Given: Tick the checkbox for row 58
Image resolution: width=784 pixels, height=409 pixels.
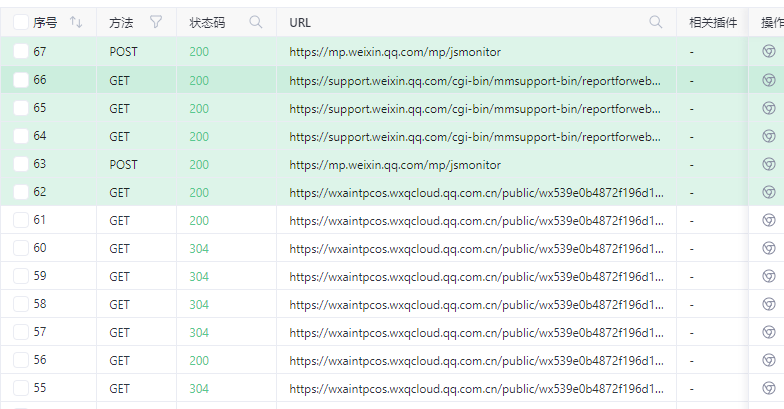Looking at the screenshot, I should [21, 304].
